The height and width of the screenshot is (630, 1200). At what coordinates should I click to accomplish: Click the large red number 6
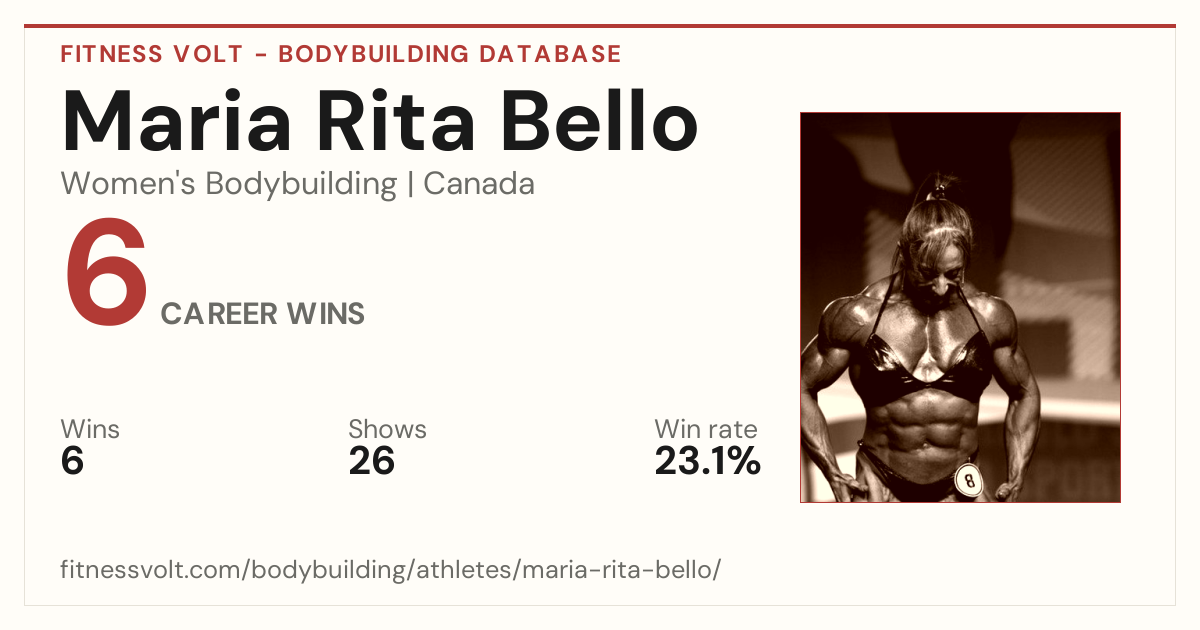tap(106, 272)
